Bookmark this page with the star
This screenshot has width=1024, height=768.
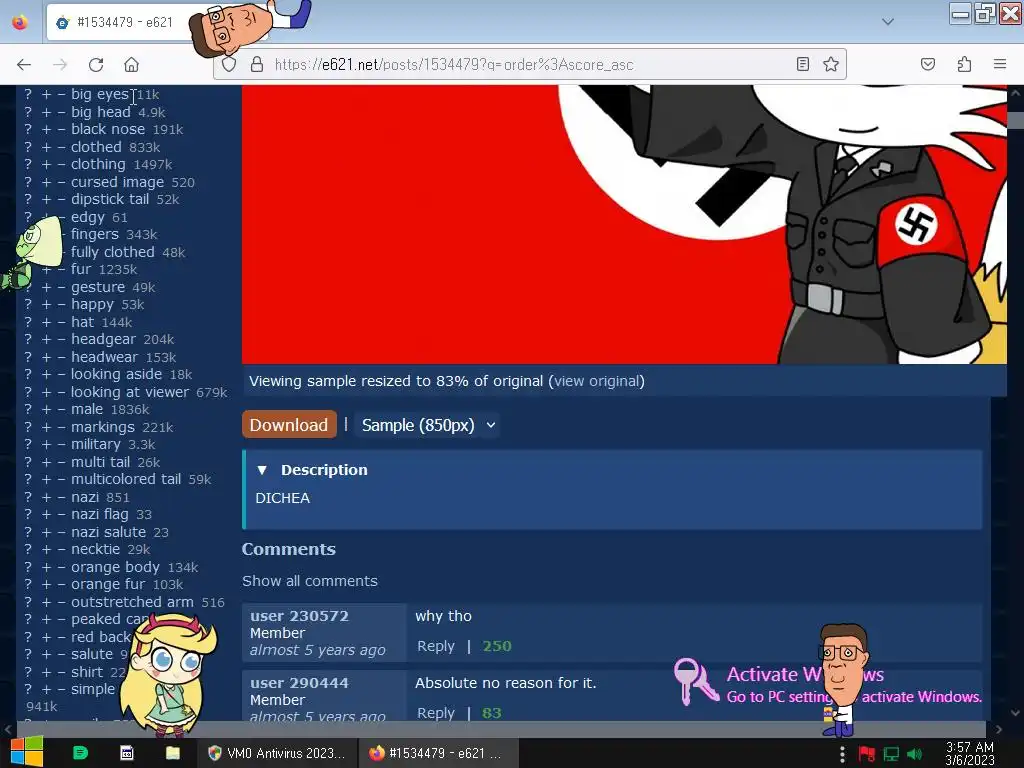[x=831, y=64]
